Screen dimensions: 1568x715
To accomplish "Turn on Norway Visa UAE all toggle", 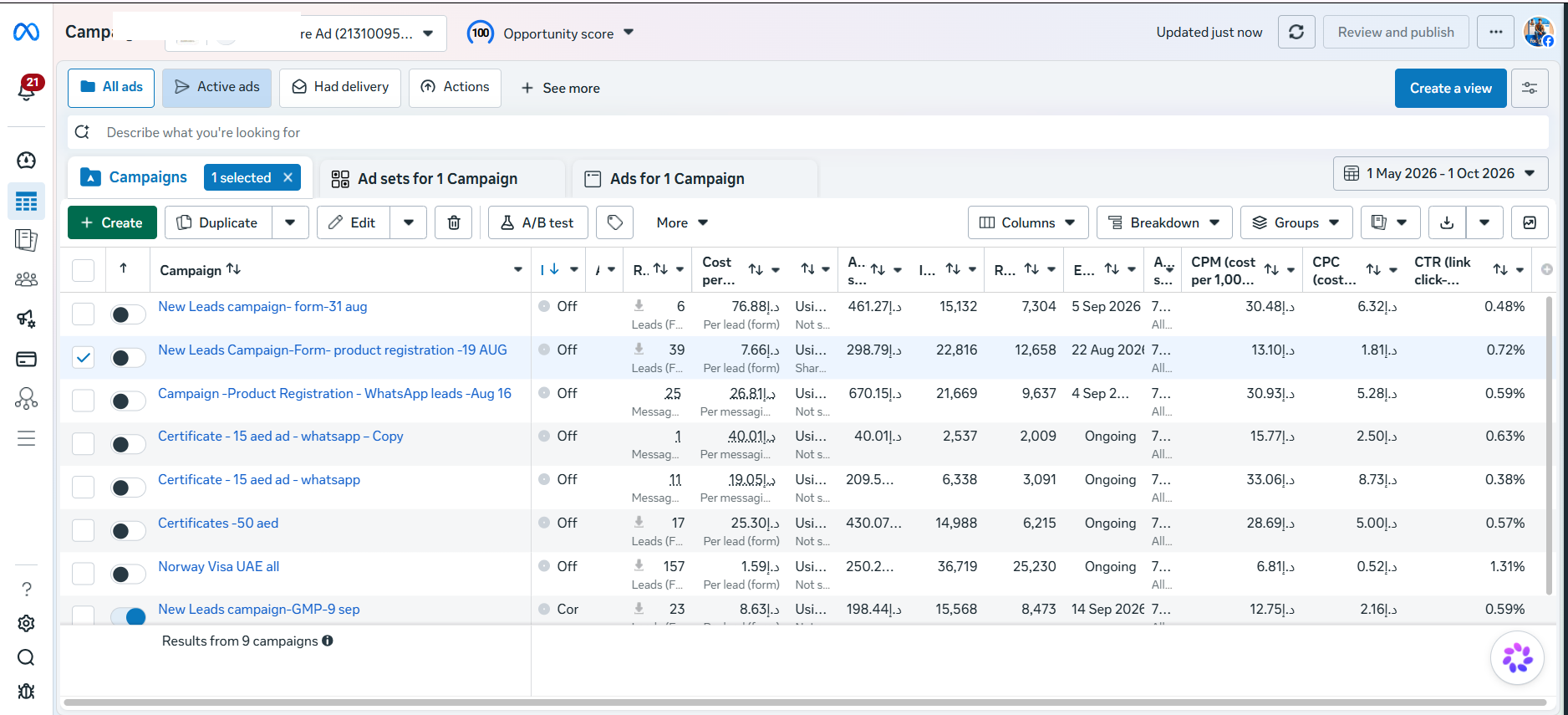I will tap(128, 575).
